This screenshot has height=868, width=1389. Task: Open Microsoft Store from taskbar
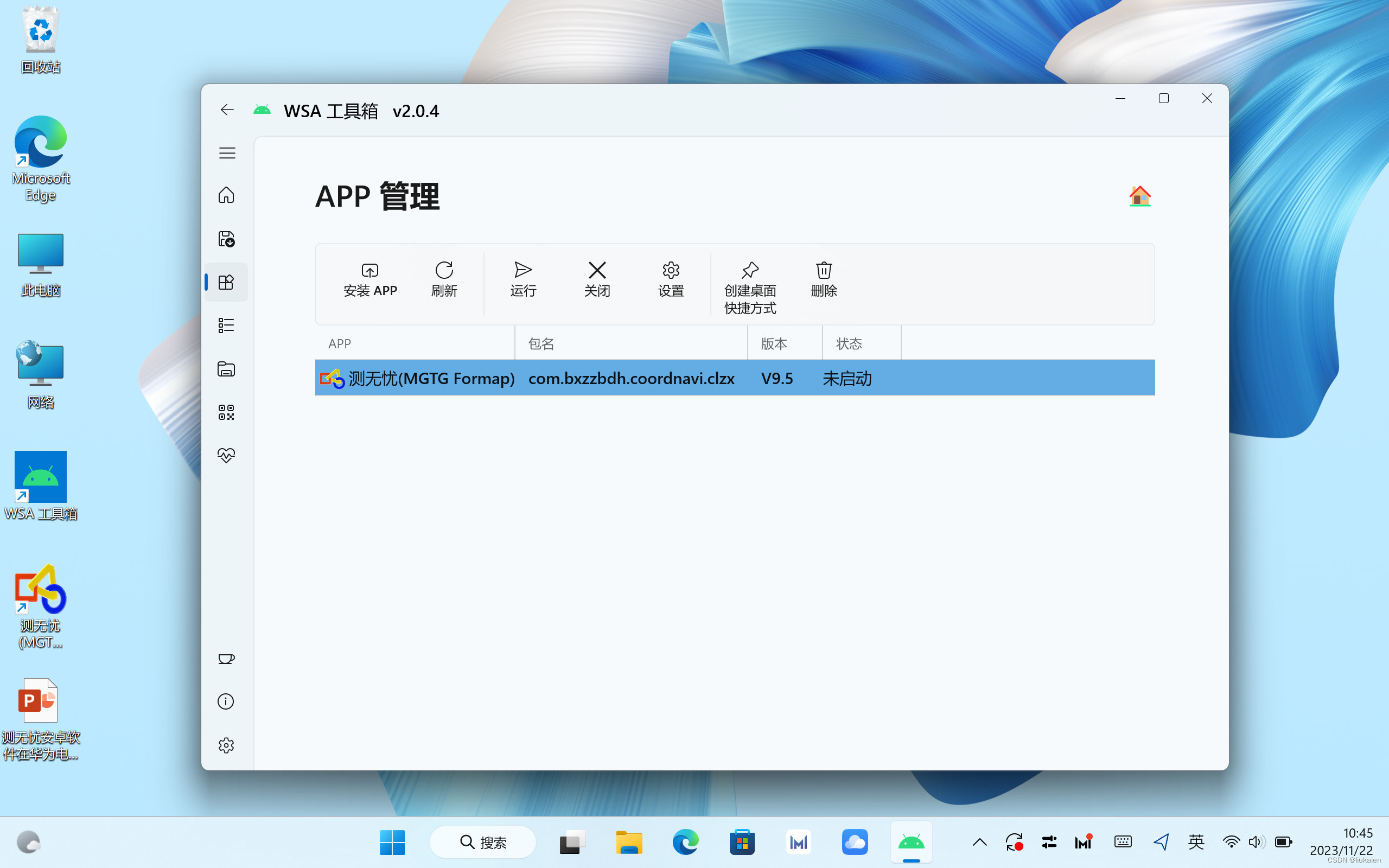coord(742,842)
